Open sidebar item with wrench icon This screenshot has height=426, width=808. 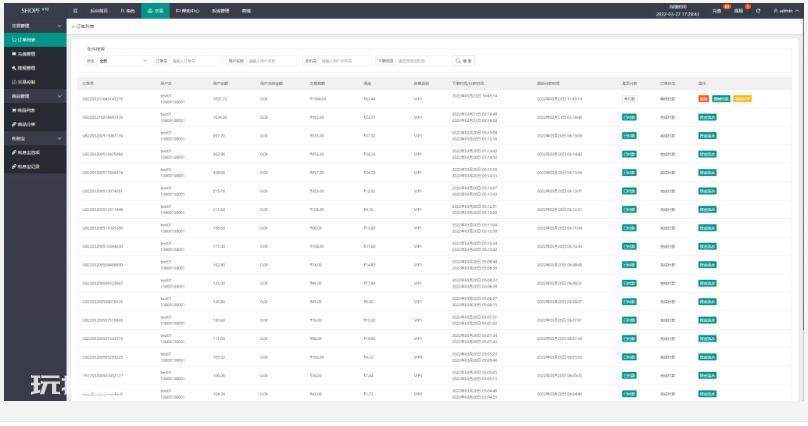pyautogui.click(x=35, y=68)
